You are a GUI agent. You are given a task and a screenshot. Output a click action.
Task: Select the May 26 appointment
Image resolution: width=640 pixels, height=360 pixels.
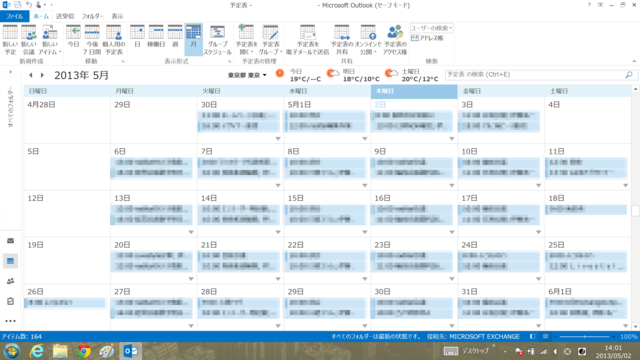[65, 303]
